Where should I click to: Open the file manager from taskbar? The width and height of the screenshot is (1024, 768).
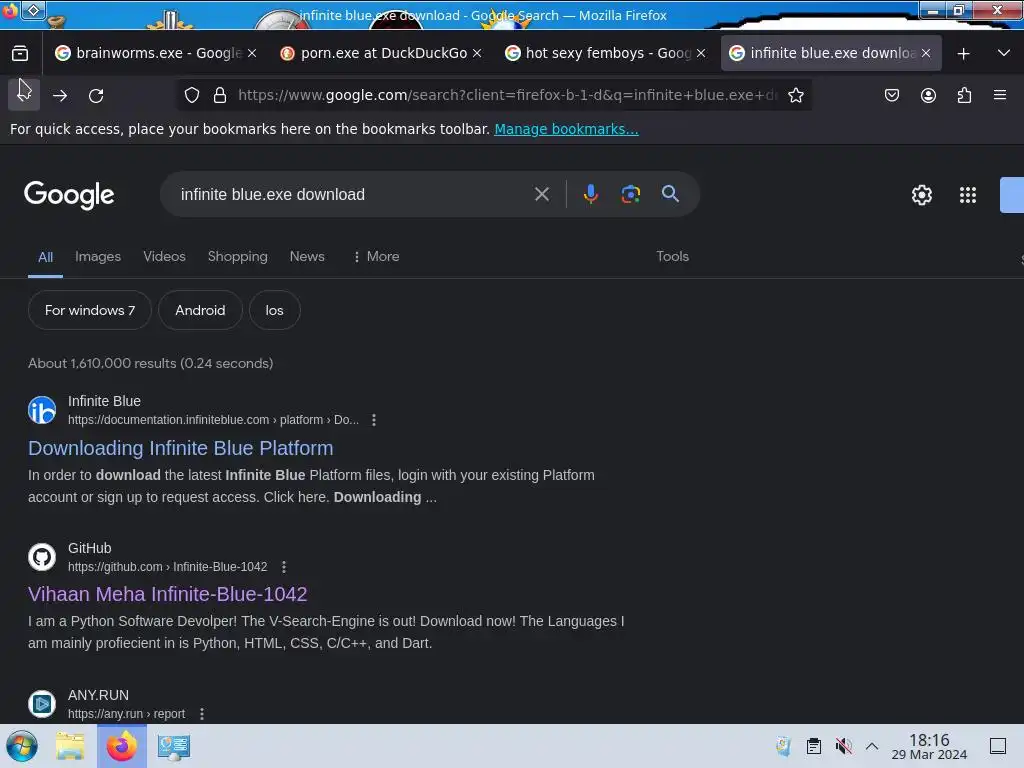(70, 746)
